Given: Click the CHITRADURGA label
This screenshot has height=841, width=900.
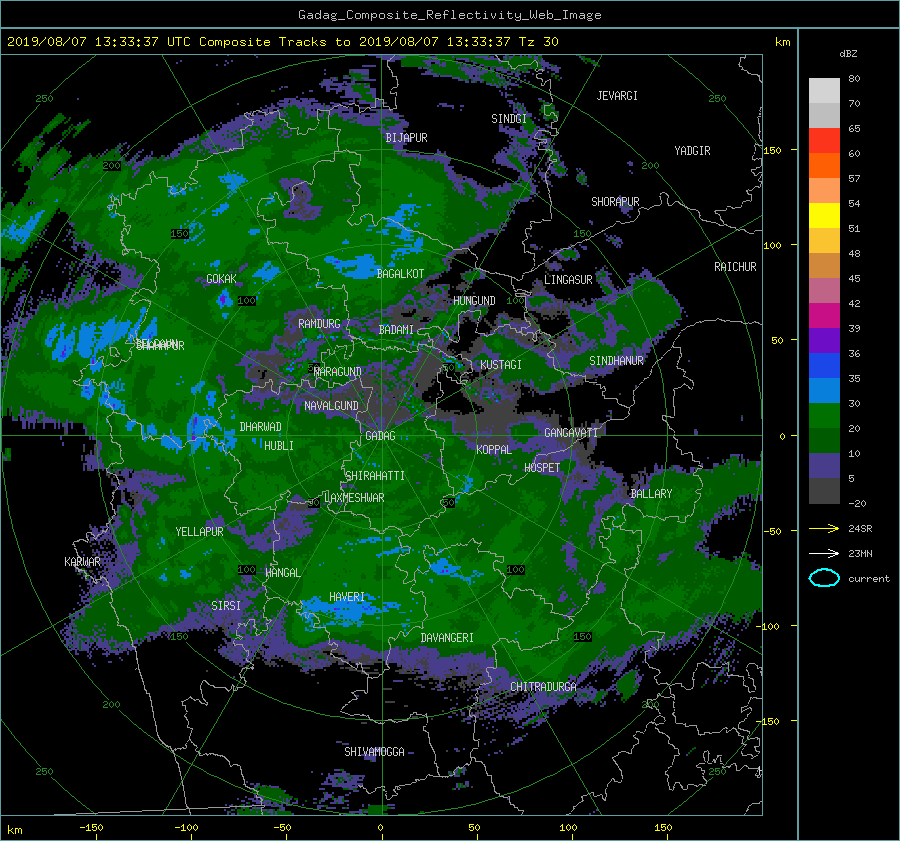Looking at the screenshot, I should (x=543, y=687).
